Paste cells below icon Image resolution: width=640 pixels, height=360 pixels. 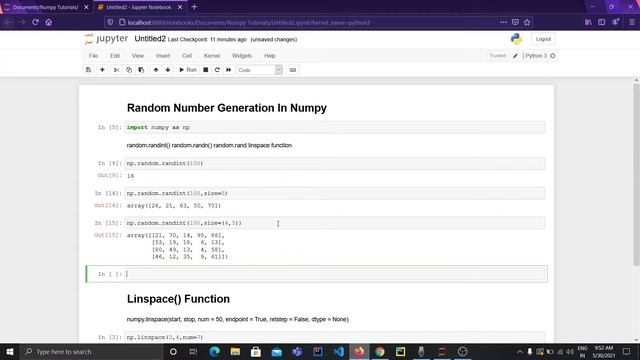pos(141,70)
